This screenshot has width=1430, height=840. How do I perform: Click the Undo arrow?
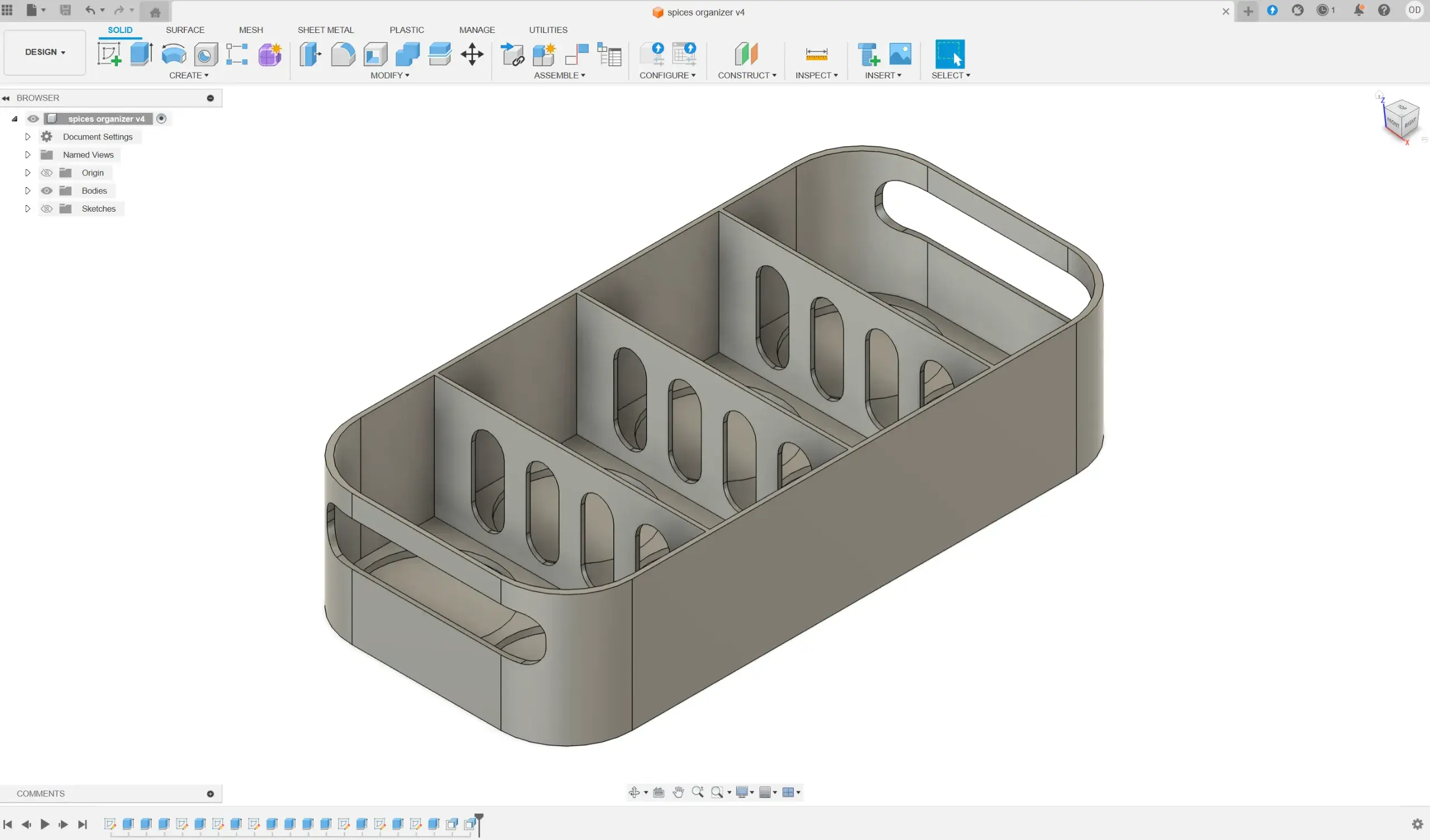pyautogui.click(x=90, y=10)
